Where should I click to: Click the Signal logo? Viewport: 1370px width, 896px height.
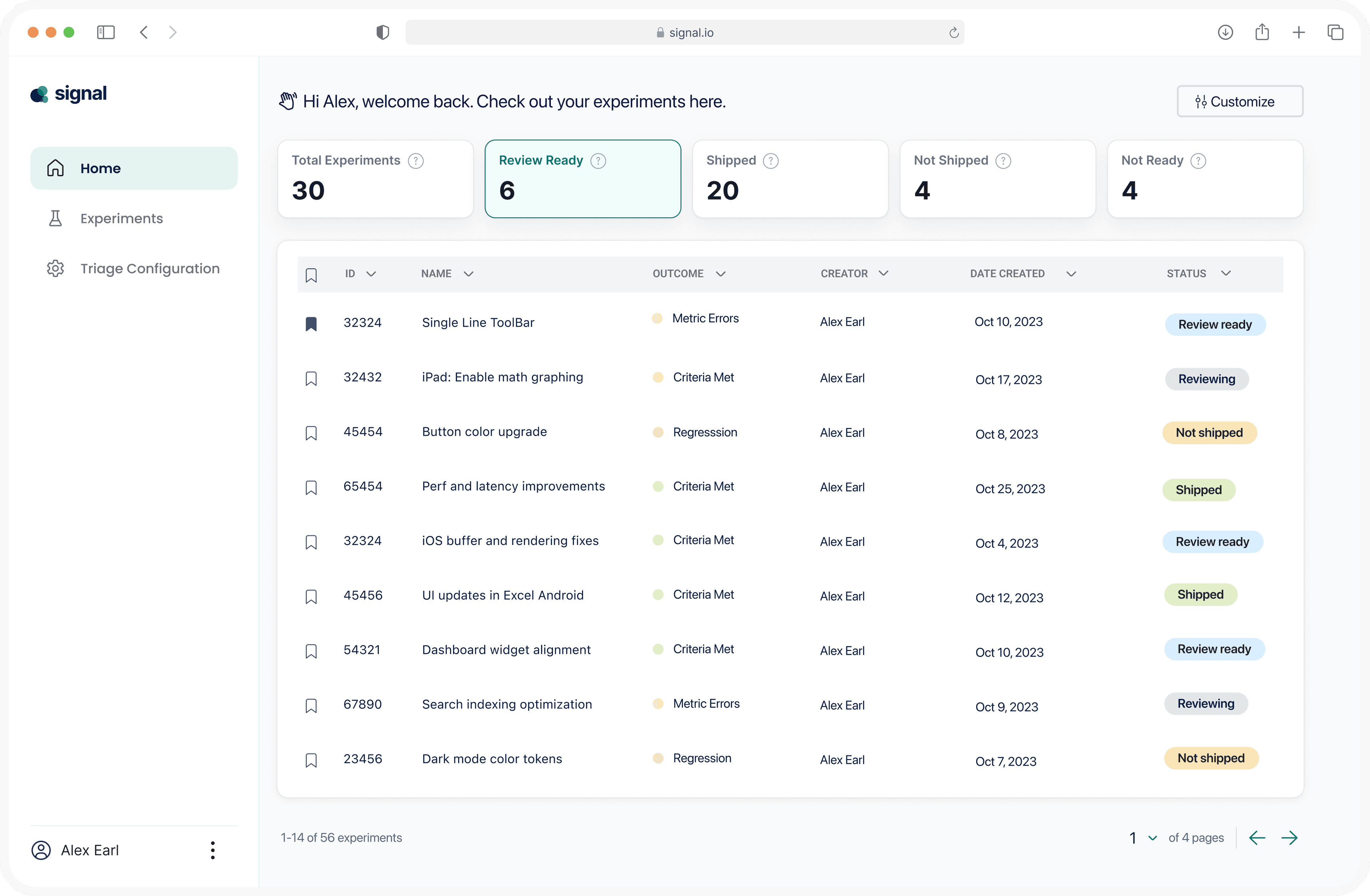pos(68,94)
